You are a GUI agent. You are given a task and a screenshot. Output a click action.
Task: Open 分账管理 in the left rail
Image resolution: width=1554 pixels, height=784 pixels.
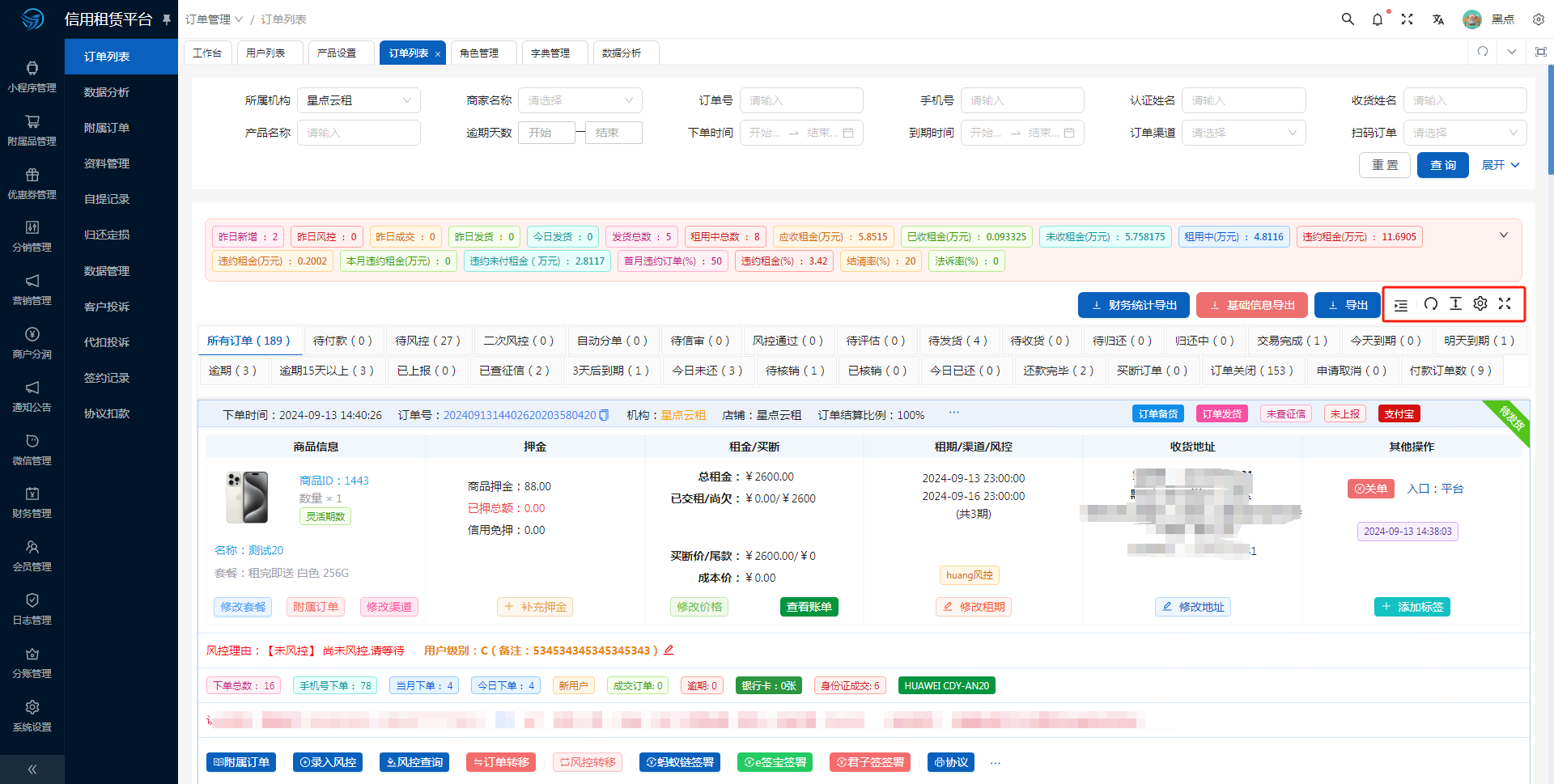tap(32, 663)
